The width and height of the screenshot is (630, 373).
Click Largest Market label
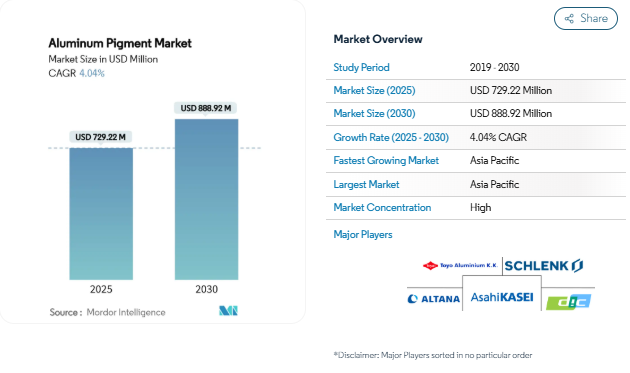pos(366,184)
